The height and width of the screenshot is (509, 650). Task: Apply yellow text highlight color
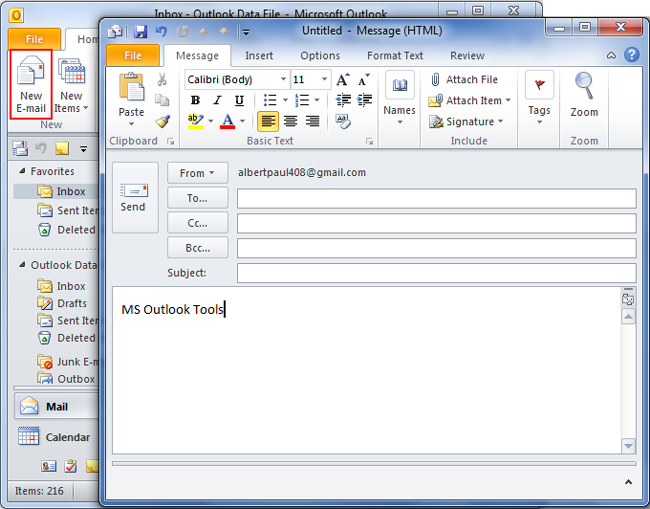pyautogui.click(x=195, y=121)
